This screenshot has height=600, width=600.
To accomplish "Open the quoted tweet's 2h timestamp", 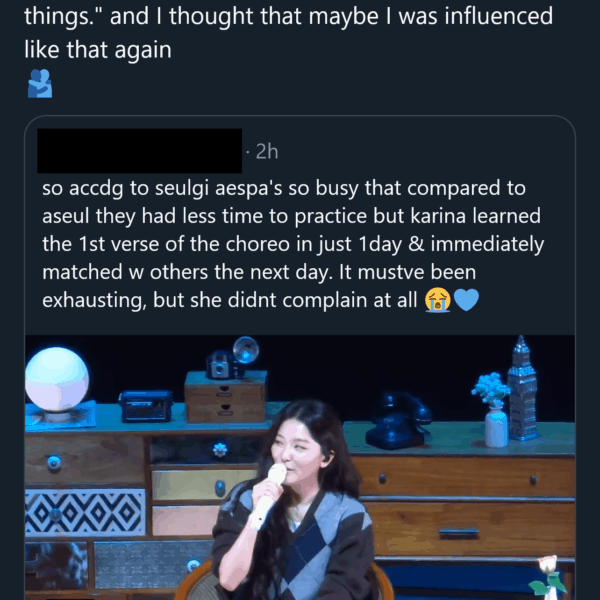I will pos(267,151).
